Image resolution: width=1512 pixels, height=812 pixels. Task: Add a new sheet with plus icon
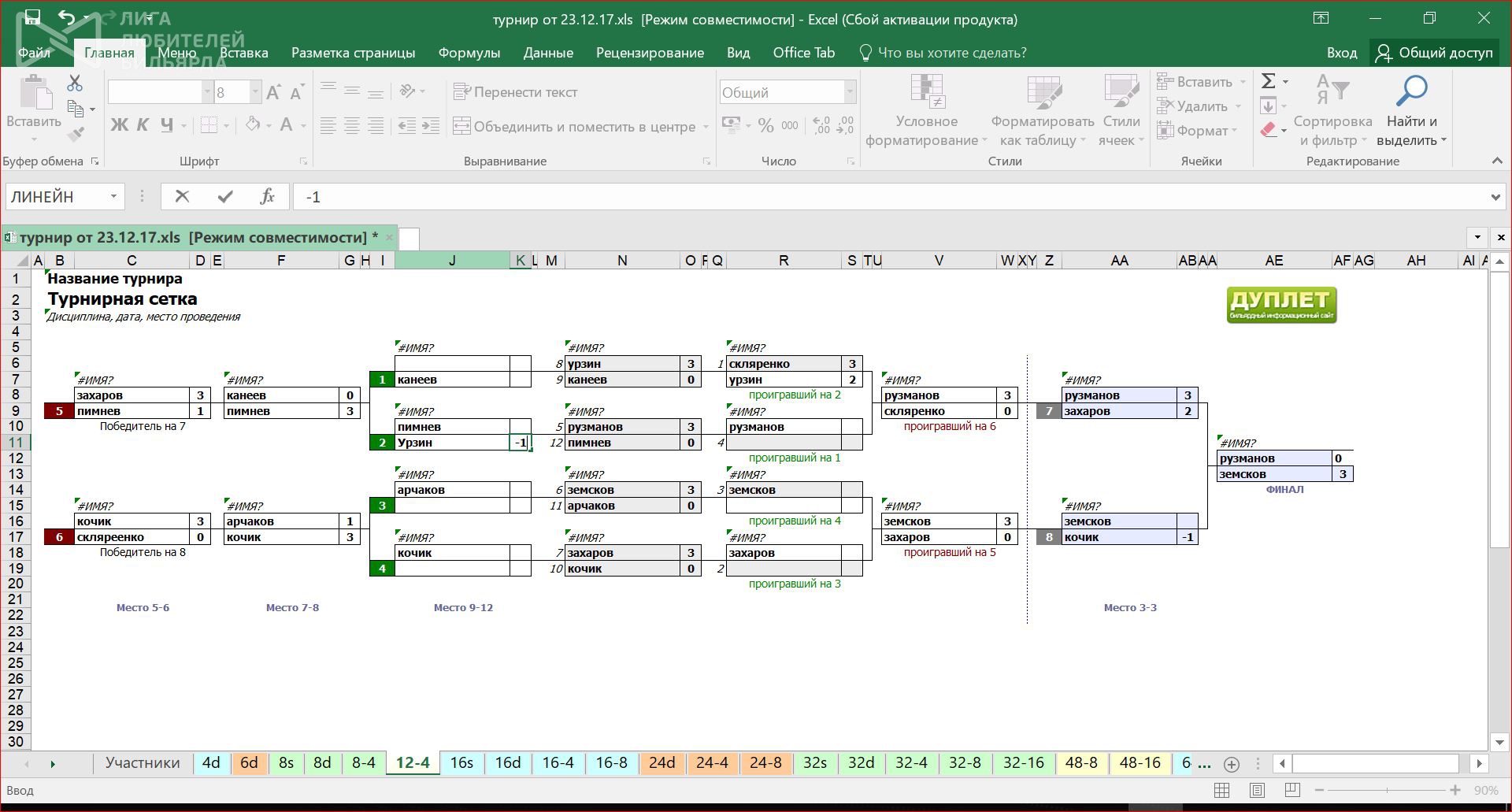click(x=1232, y=764)
